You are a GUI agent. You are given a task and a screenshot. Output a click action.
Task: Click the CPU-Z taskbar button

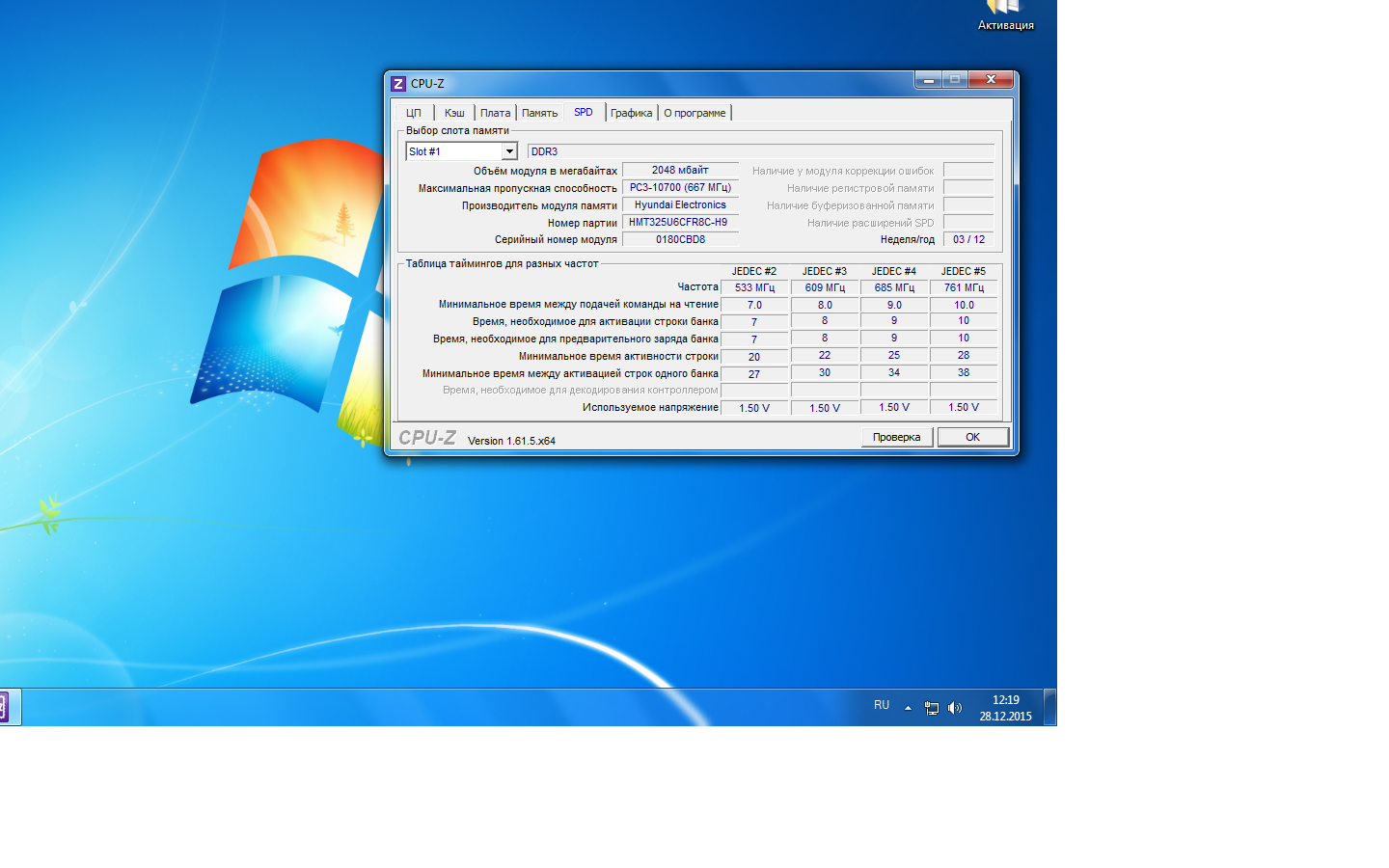tap(5, 707)
